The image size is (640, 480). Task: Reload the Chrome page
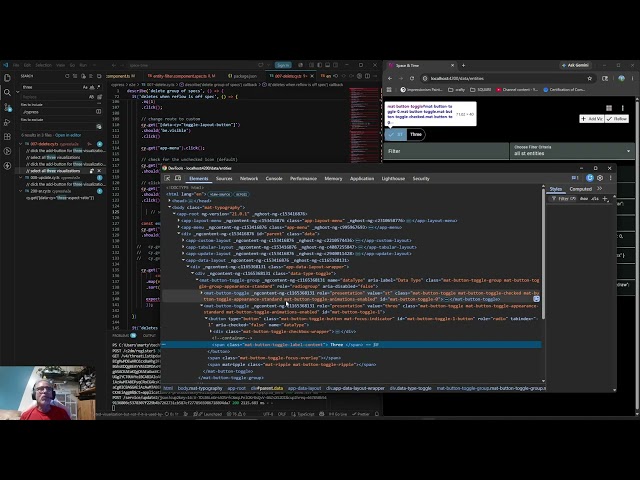pyautogui.click(x=412, y=78)
